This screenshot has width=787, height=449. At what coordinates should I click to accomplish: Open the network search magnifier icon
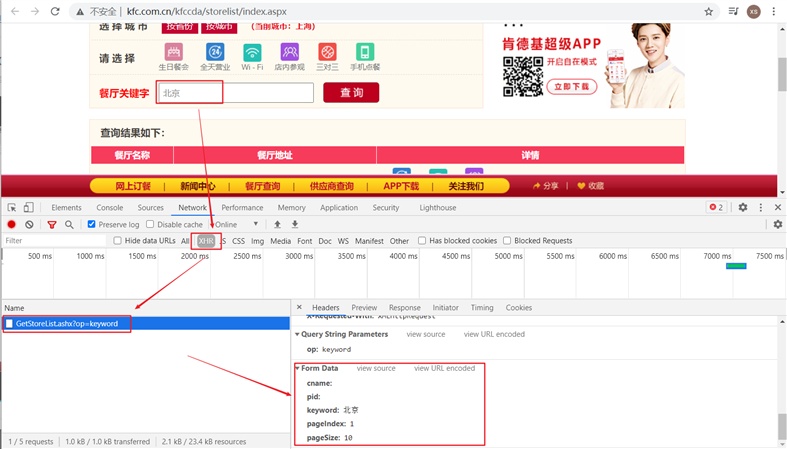coord(69,224)
